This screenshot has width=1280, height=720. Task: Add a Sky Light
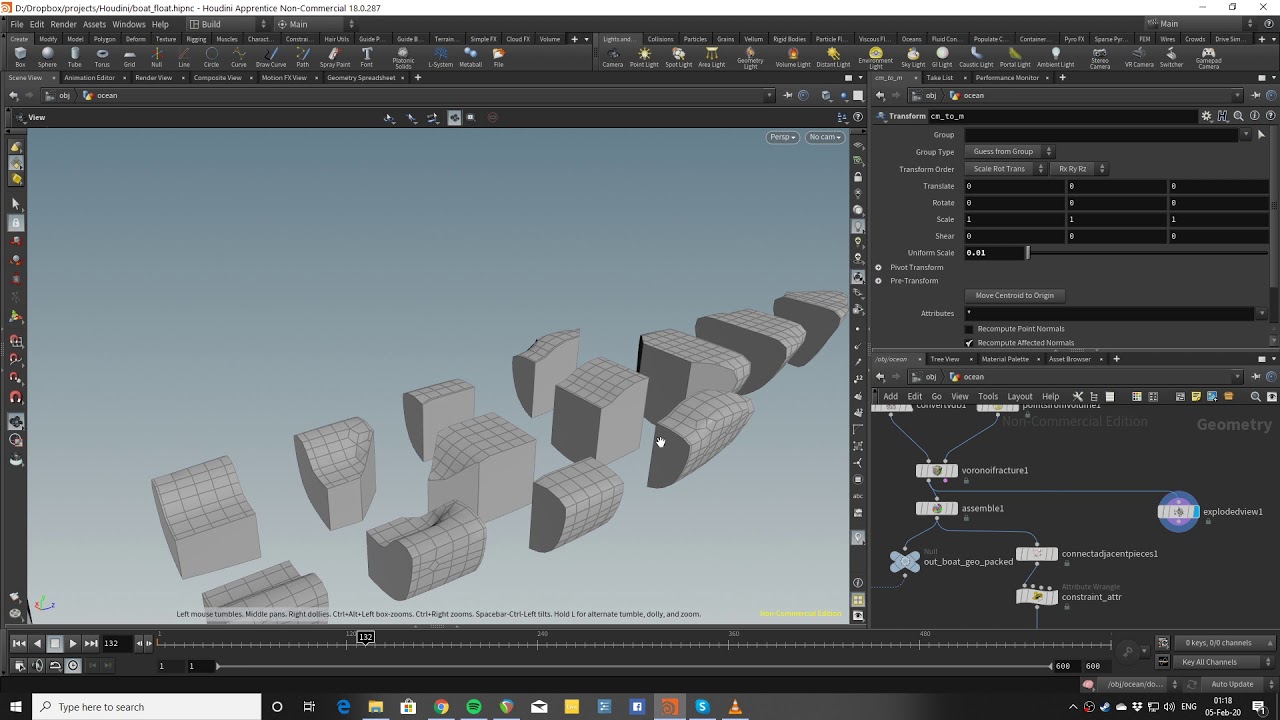point(913,58)
